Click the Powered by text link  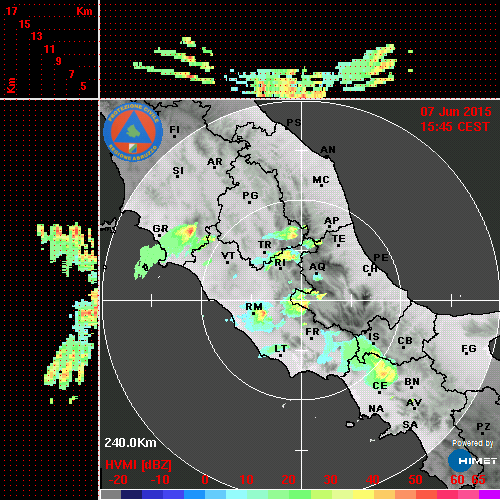pos(473,443)
